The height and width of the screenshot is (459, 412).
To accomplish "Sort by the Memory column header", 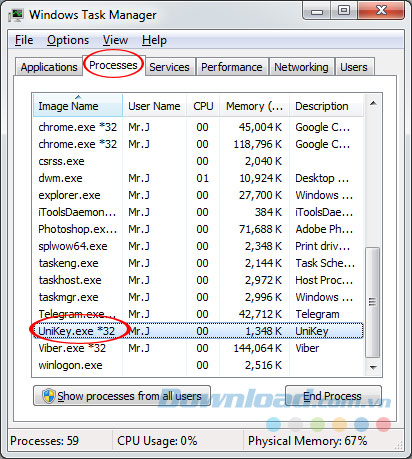I will pos(254,106).
